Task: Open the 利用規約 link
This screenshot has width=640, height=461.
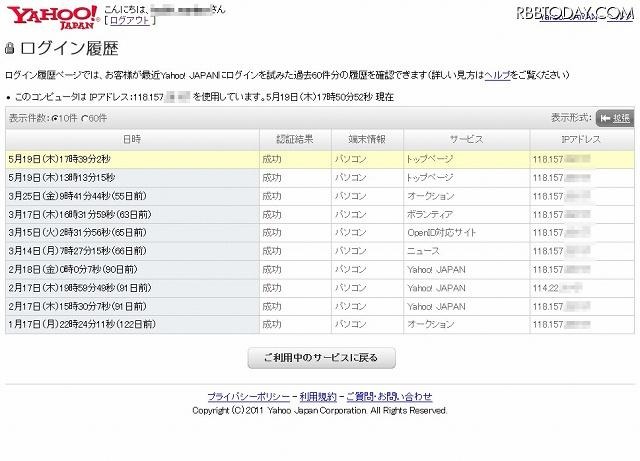Action: [318, 396]
